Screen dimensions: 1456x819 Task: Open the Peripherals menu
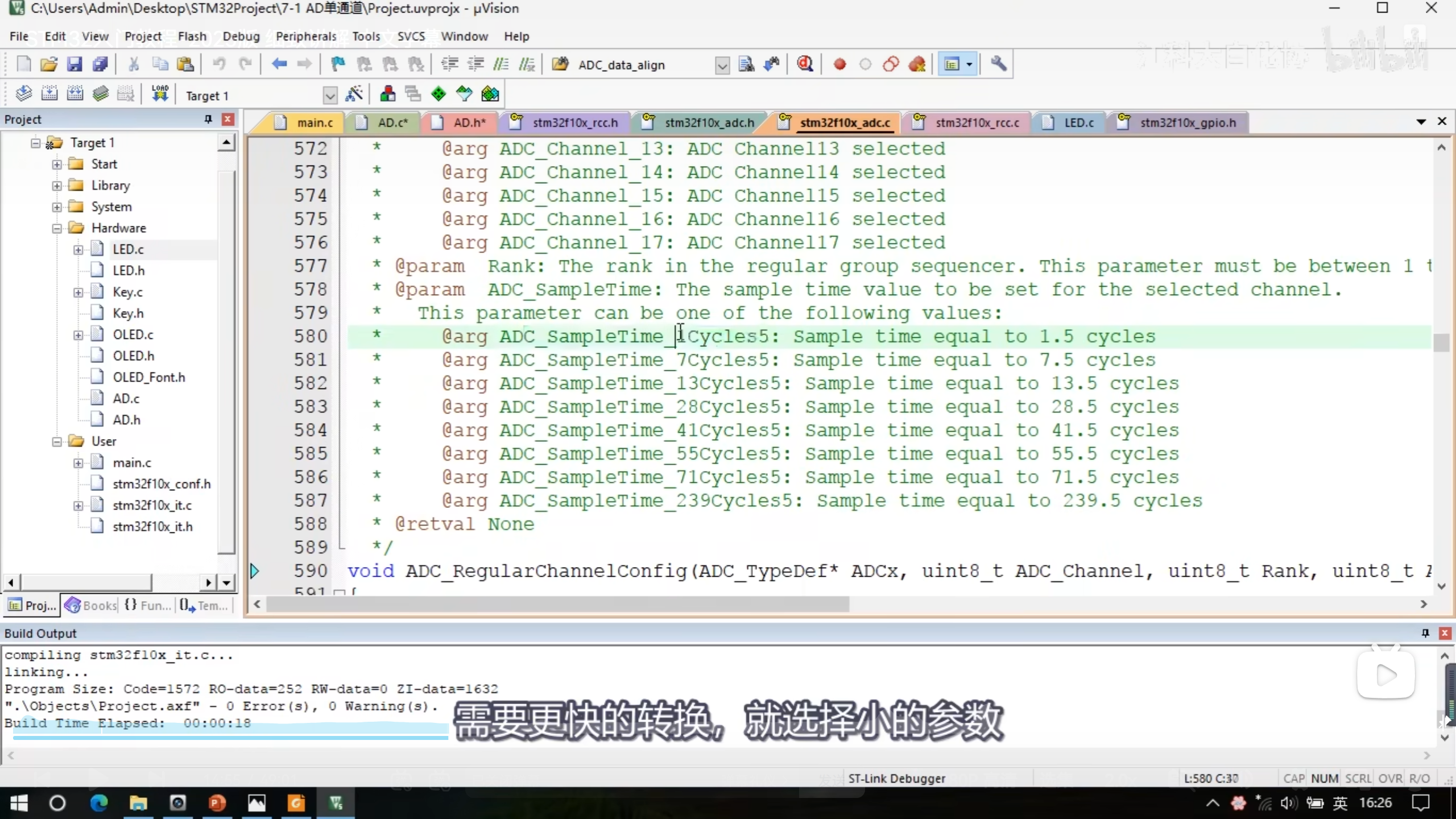tap(306, 36)
